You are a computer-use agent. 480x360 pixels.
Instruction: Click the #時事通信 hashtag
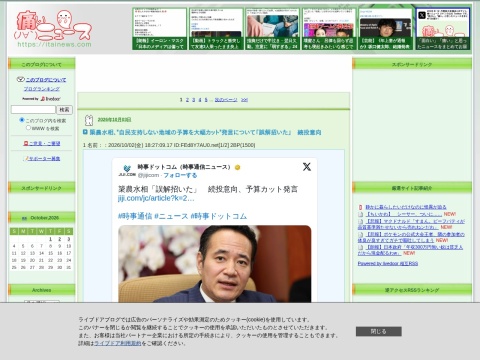135,216
